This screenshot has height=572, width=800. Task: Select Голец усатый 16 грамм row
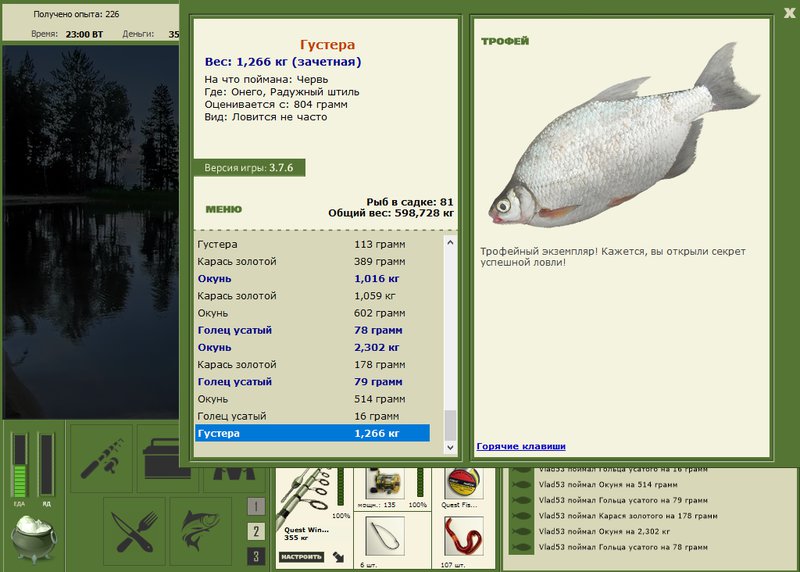click(312, 416)
